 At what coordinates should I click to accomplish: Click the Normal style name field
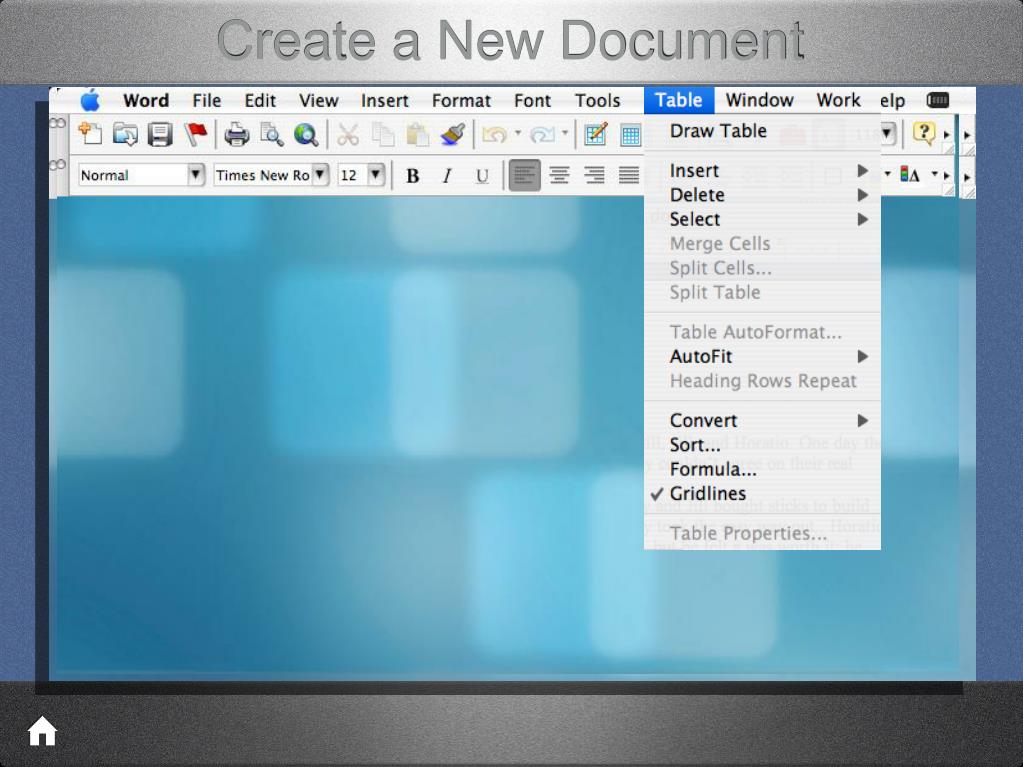click(133, 175)
